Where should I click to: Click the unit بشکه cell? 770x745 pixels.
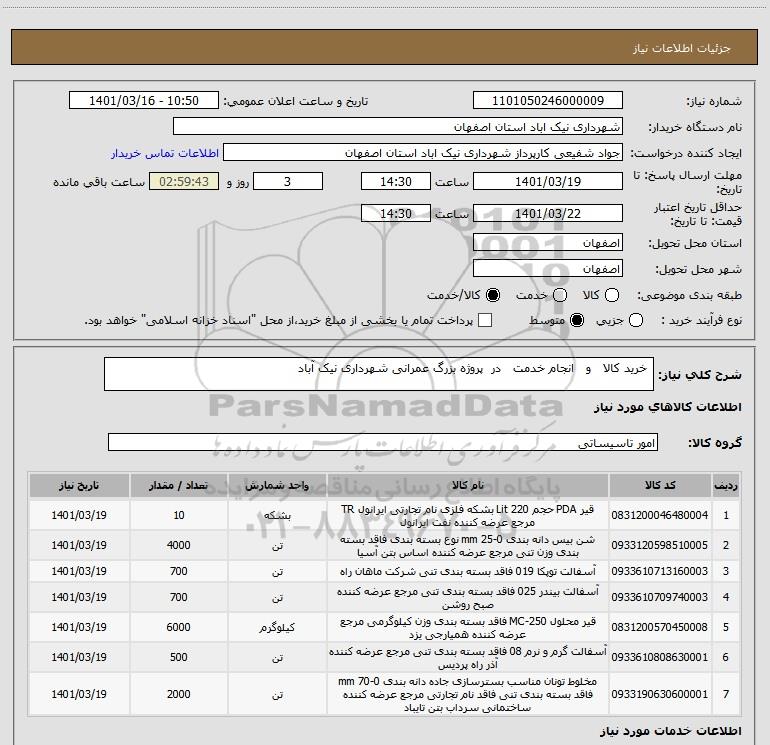tap(277, 516)
